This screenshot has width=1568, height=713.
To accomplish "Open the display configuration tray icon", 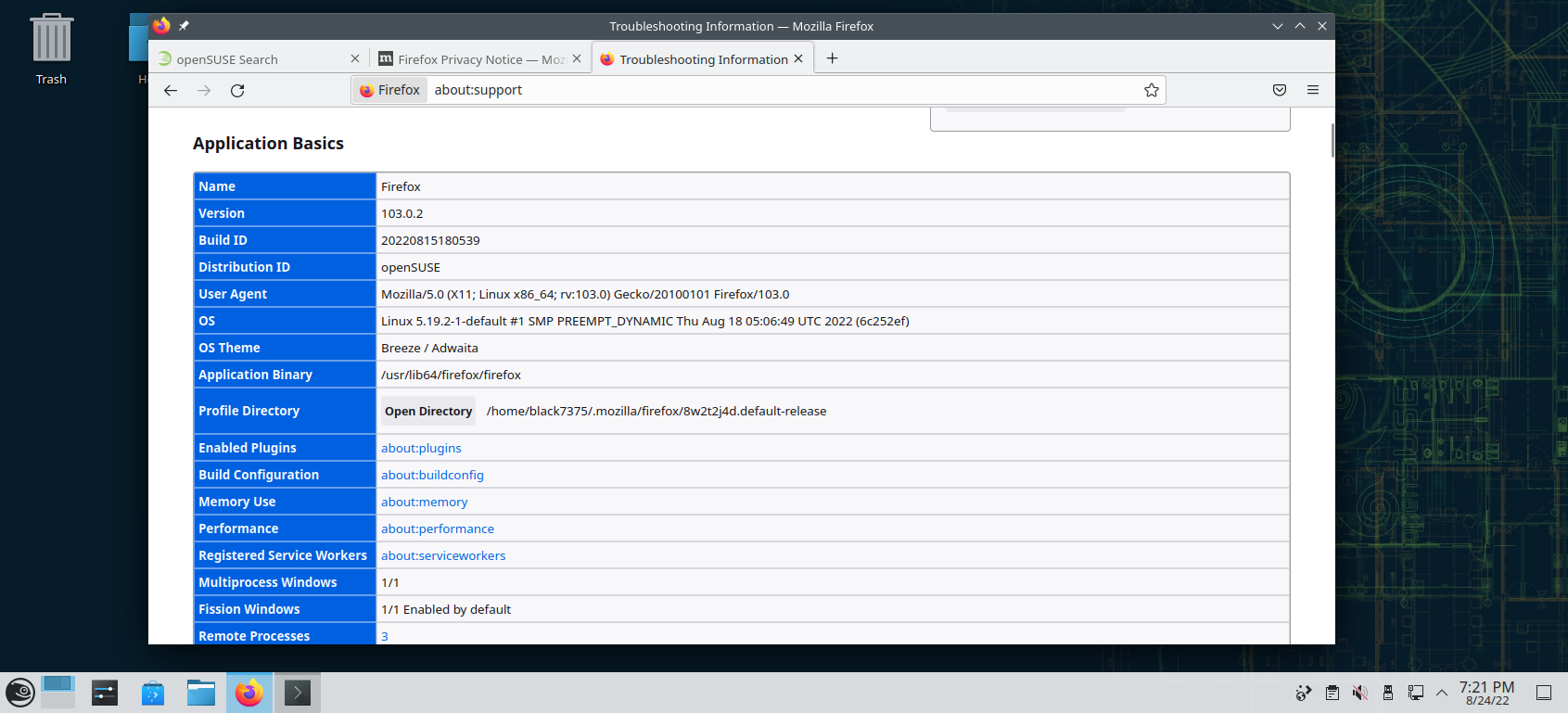I will click(x=1416, y=693).
